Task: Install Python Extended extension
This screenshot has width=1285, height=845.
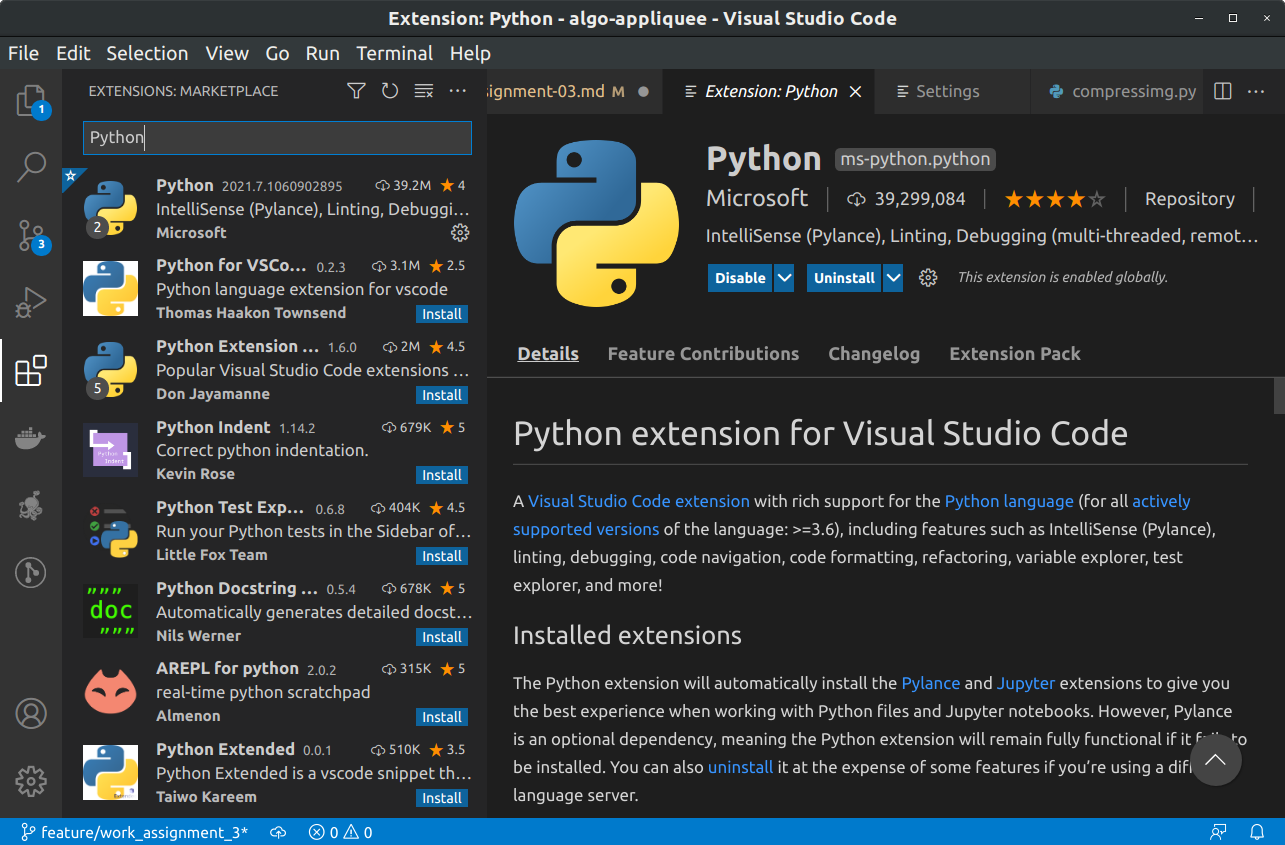Action: 441,798
